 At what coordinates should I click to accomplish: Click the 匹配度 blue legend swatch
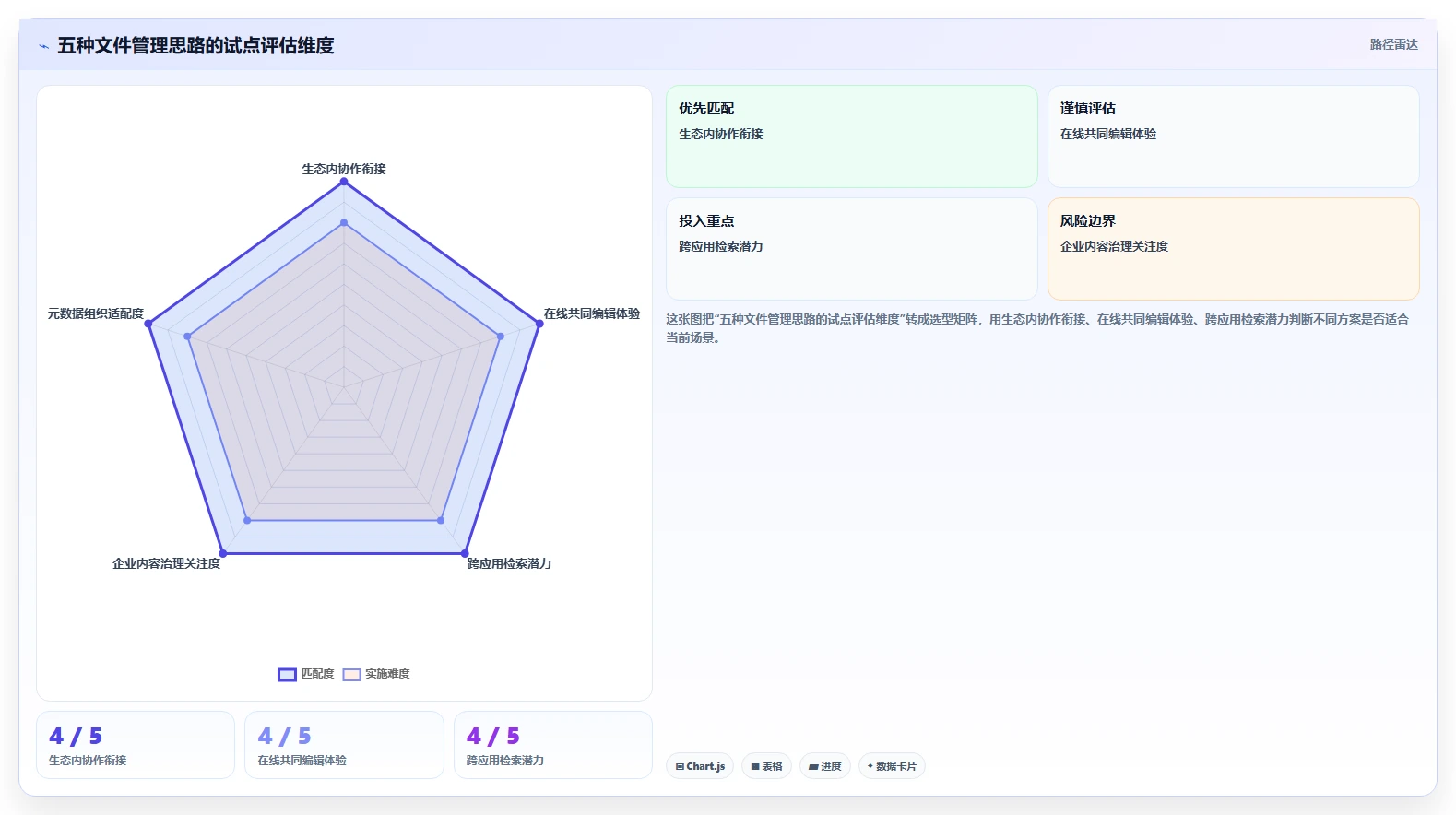pyautogui.click(x=287, y=674)
